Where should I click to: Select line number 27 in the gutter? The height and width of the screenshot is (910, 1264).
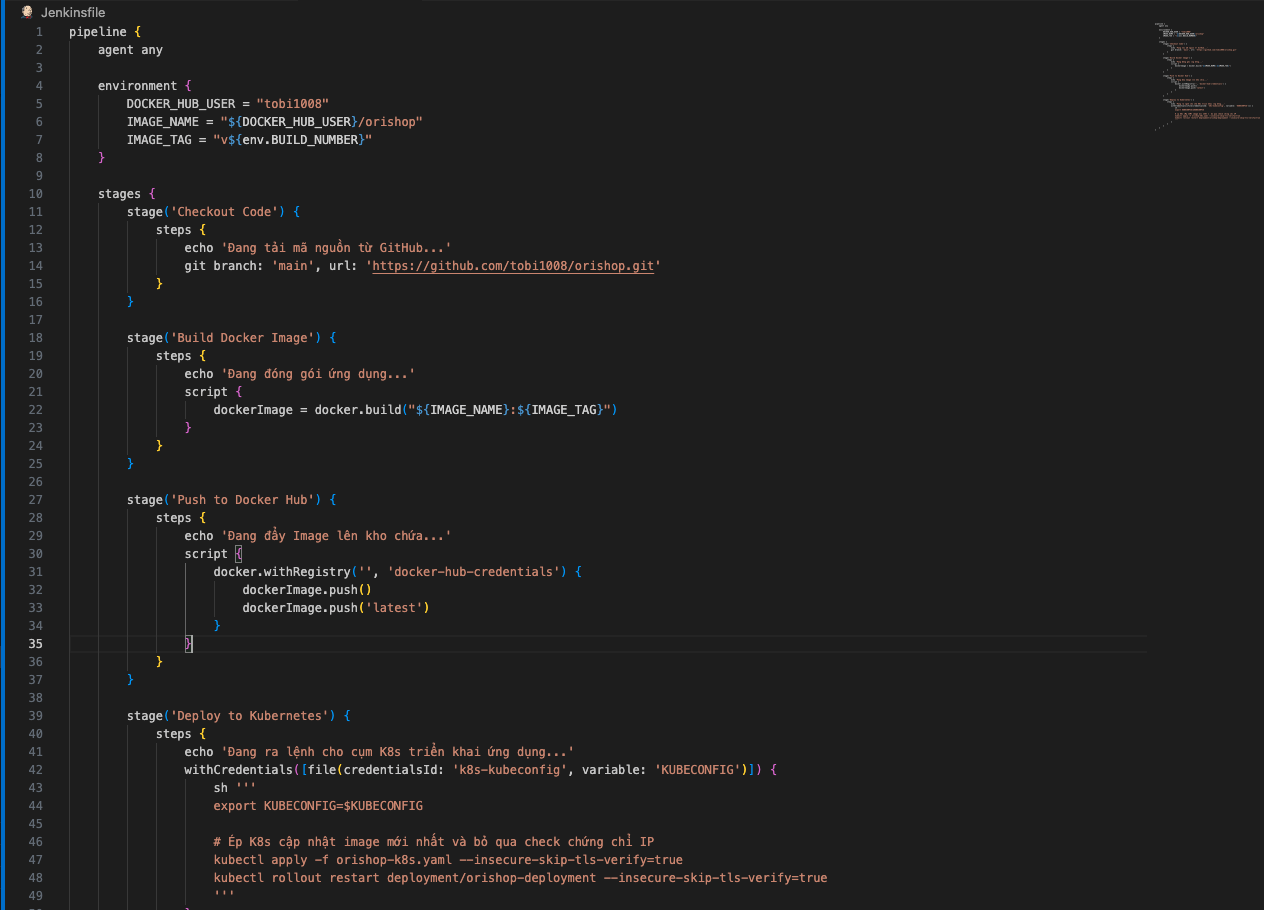36,500
